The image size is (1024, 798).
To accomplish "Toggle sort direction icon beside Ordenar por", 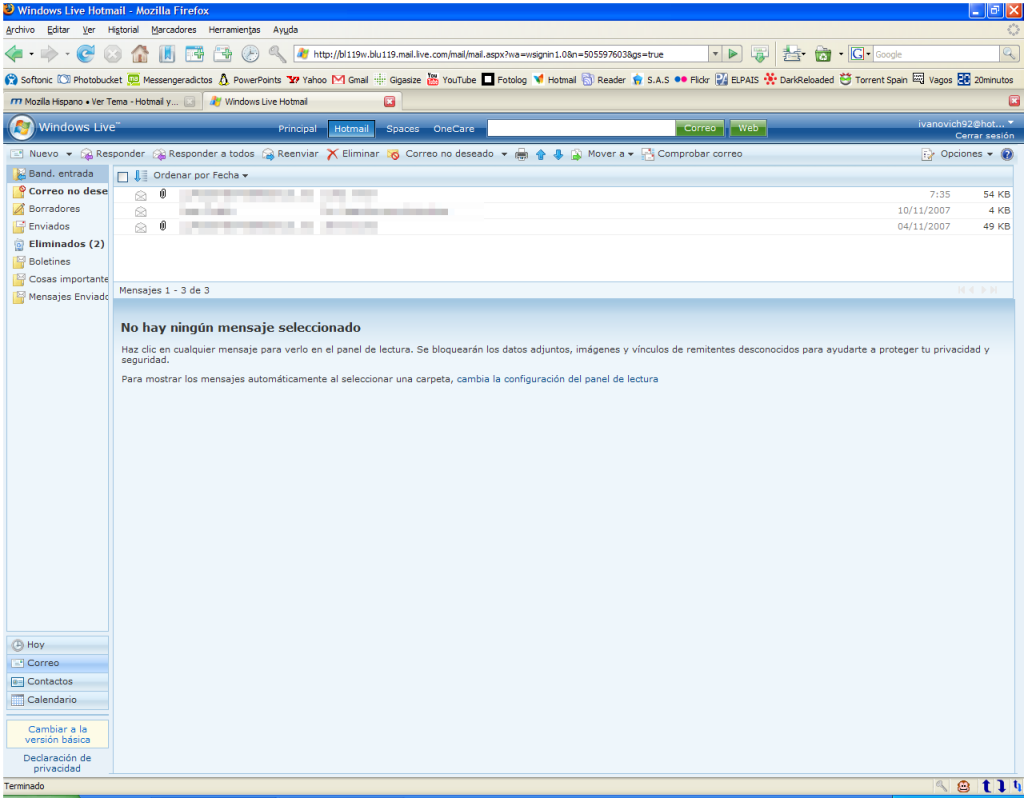I will tap(140, 176).
